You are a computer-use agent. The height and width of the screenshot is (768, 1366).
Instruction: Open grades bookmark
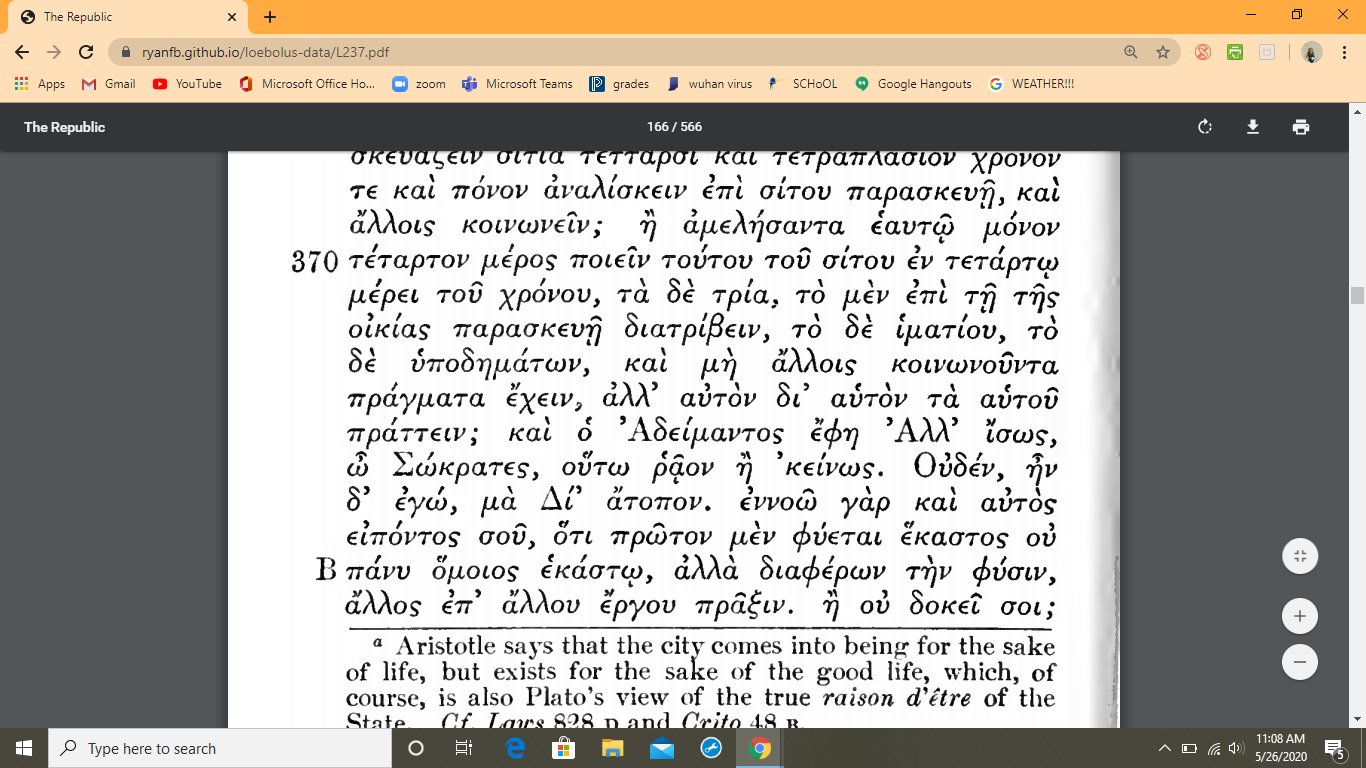(x=619, y=84)
